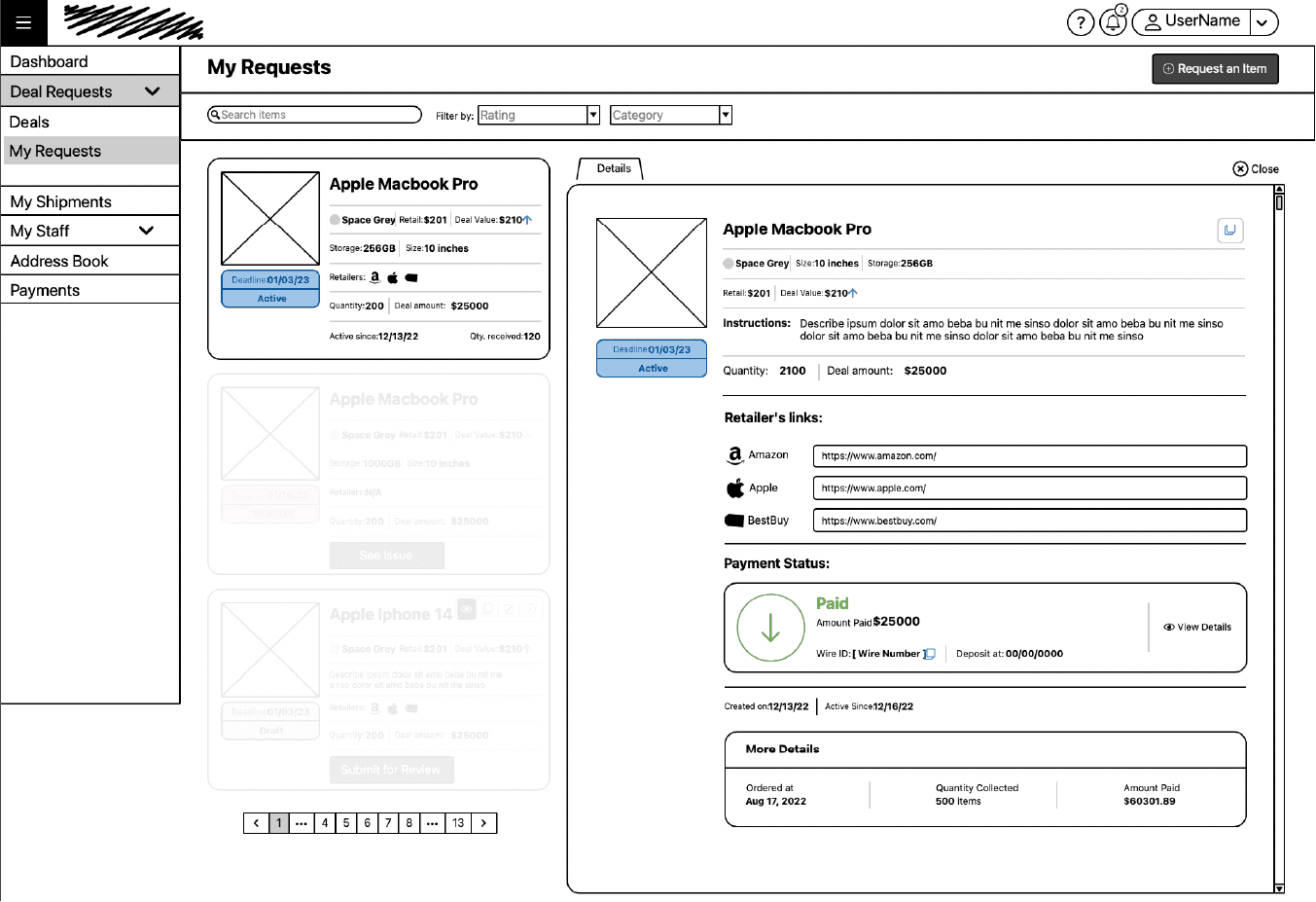
Task: Close the details panel
Action: (x=1256, y=169)
